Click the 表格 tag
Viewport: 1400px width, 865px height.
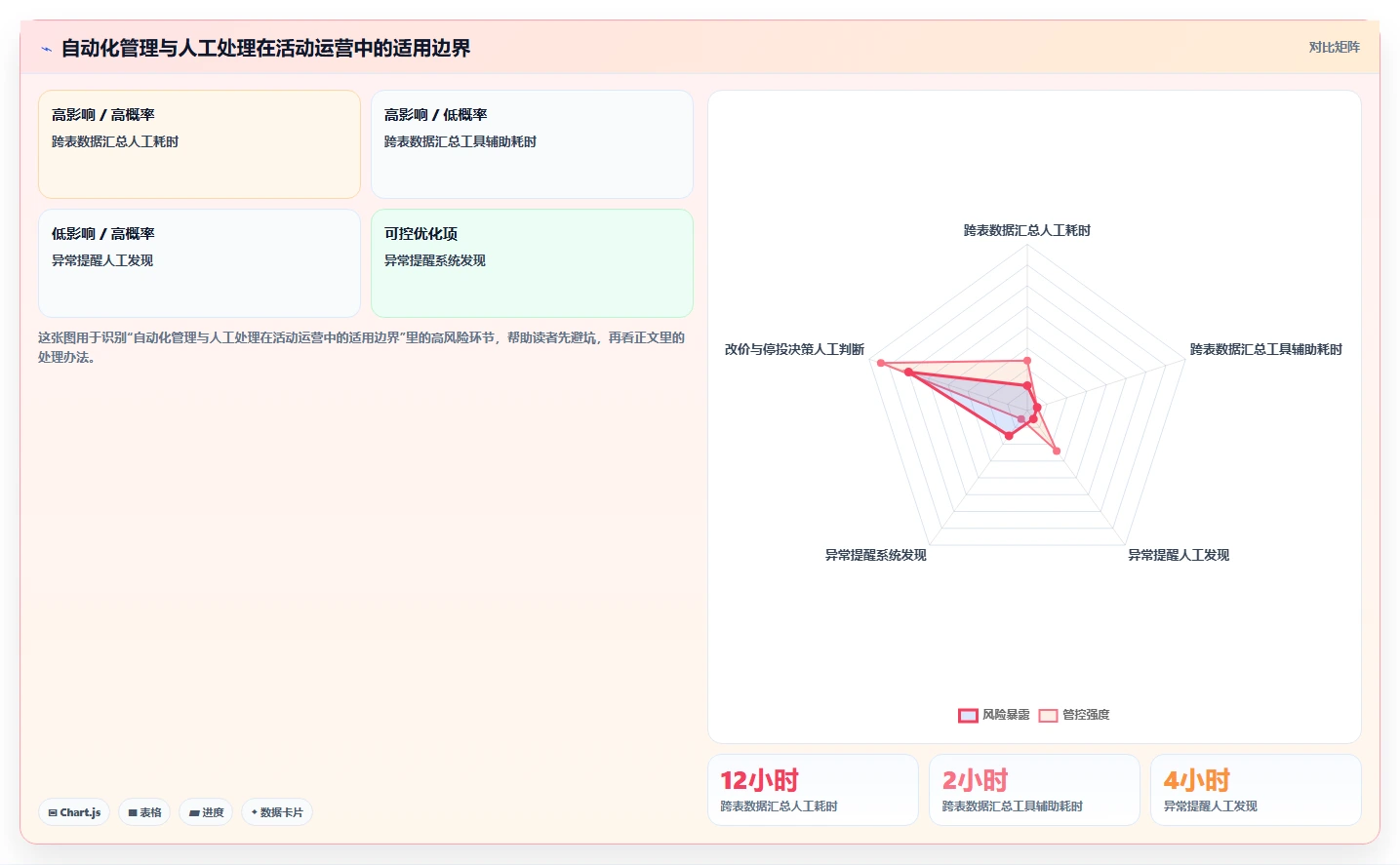point(144,812)
